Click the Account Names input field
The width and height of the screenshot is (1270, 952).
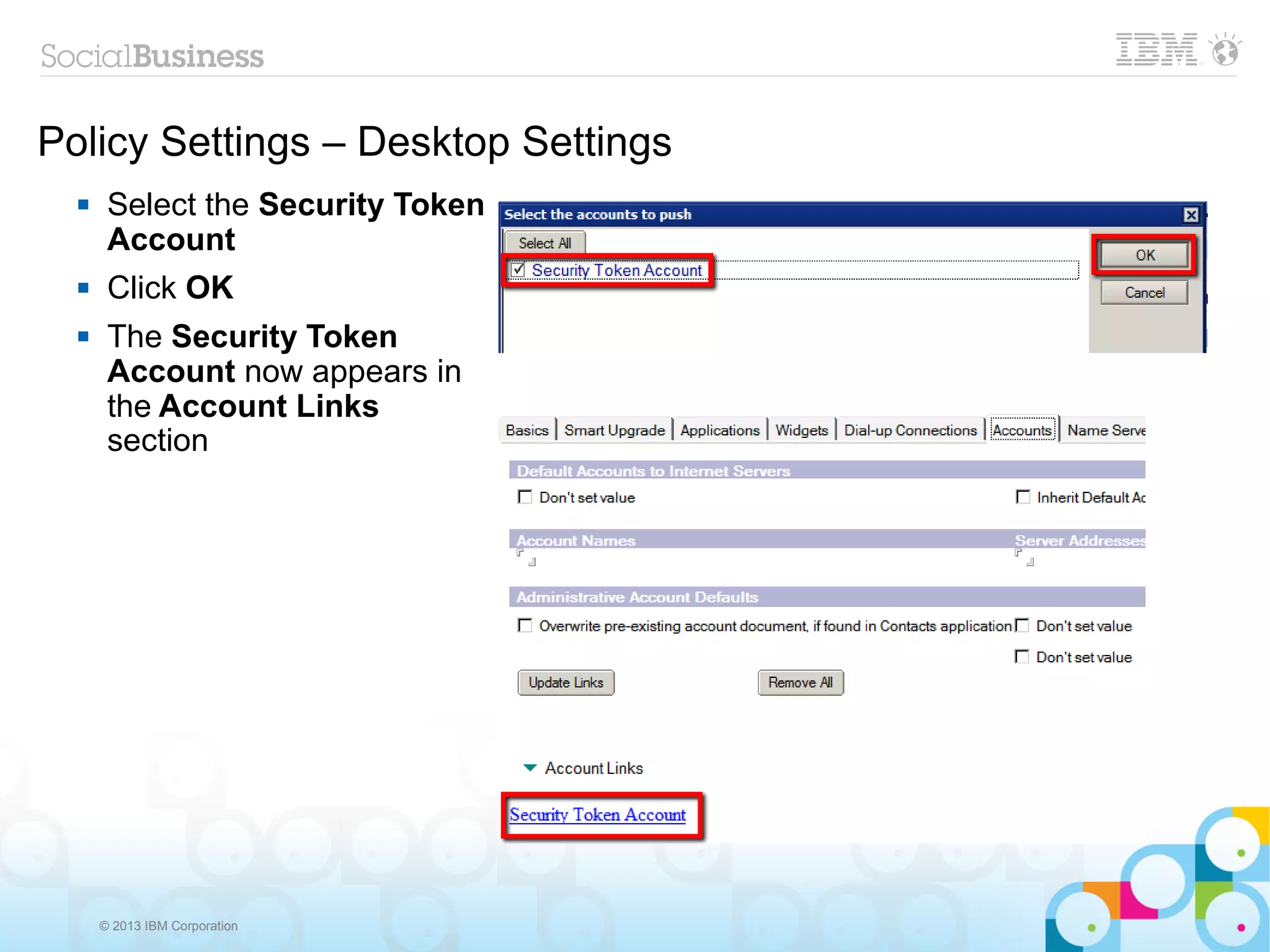click(526, 558)
